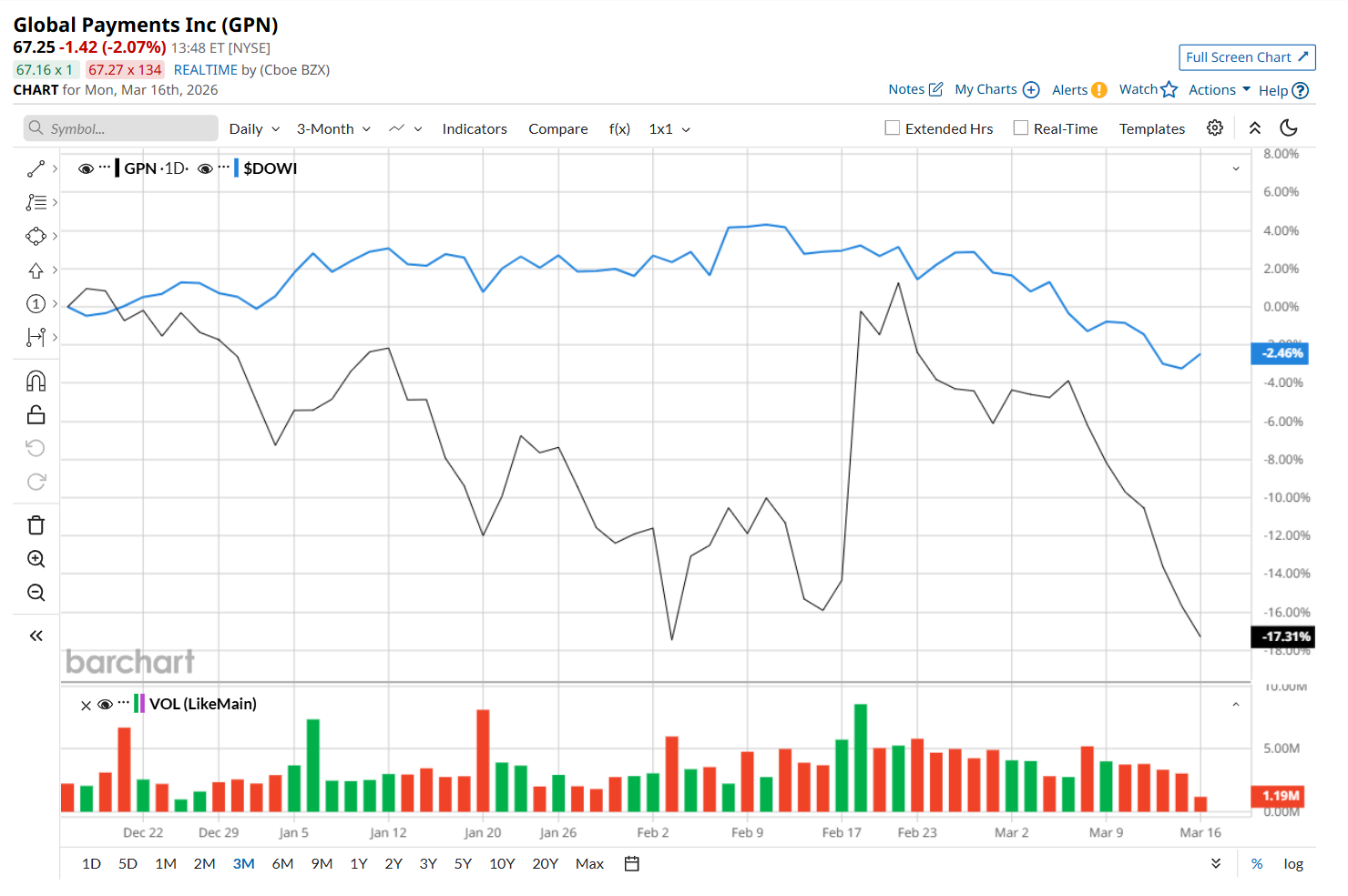Expand the bottom scale options chevron
Viewport: 1348px width, 896px height.
1216,863
